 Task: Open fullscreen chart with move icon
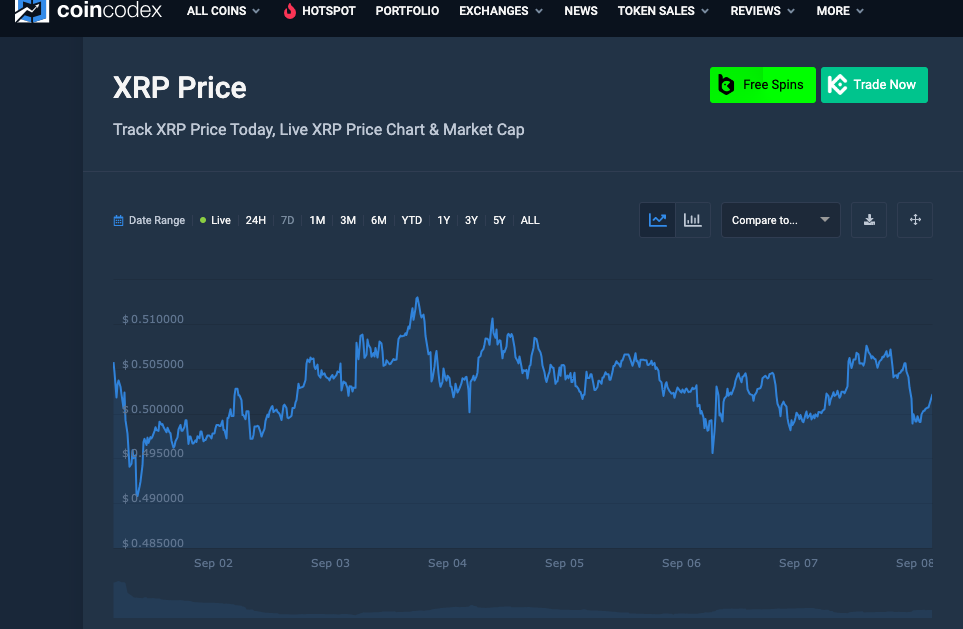click(x=915, y=220)
